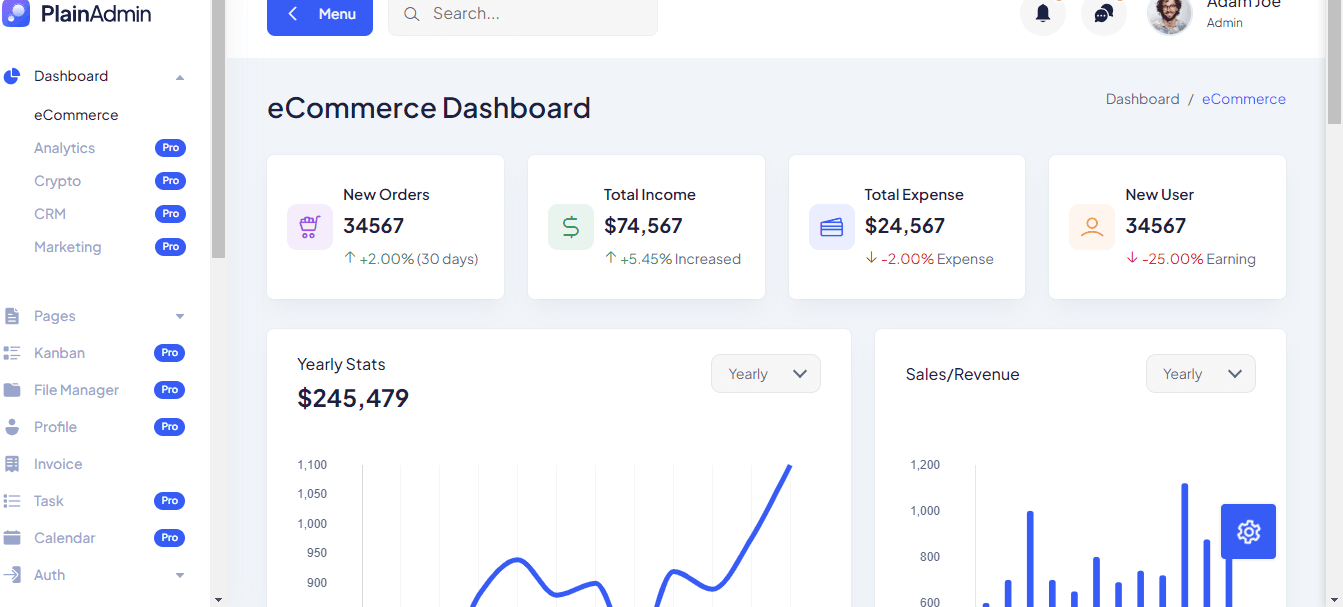The width and height of the screenshot is (1343, 607).
Task: Follow the Dashboard breadcrumb link
Action: [1142, 98]
